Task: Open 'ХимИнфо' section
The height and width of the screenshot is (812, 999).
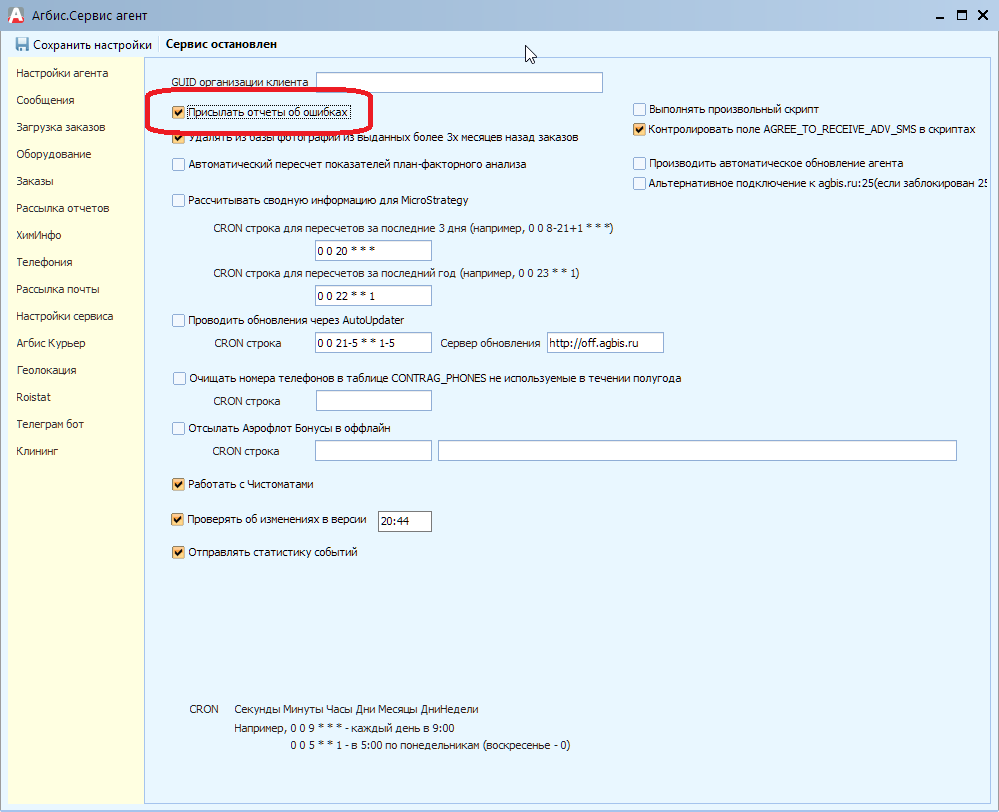Action: pos(38,235)
